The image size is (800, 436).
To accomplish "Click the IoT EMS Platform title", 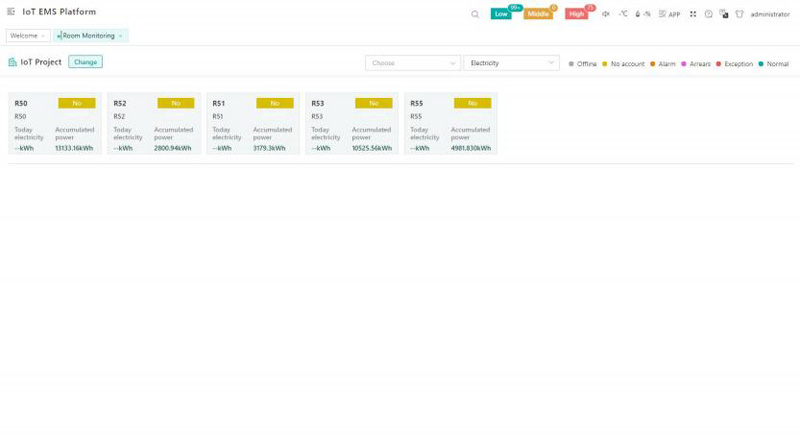I will pos(59,12).
